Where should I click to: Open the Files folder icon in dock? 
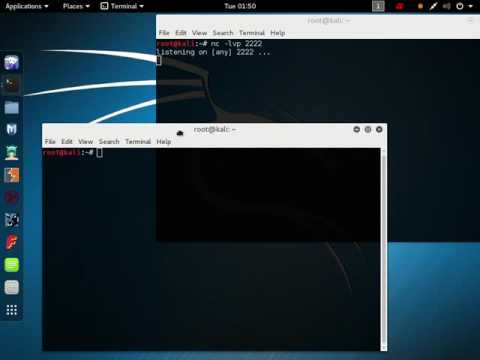[12, 107]
